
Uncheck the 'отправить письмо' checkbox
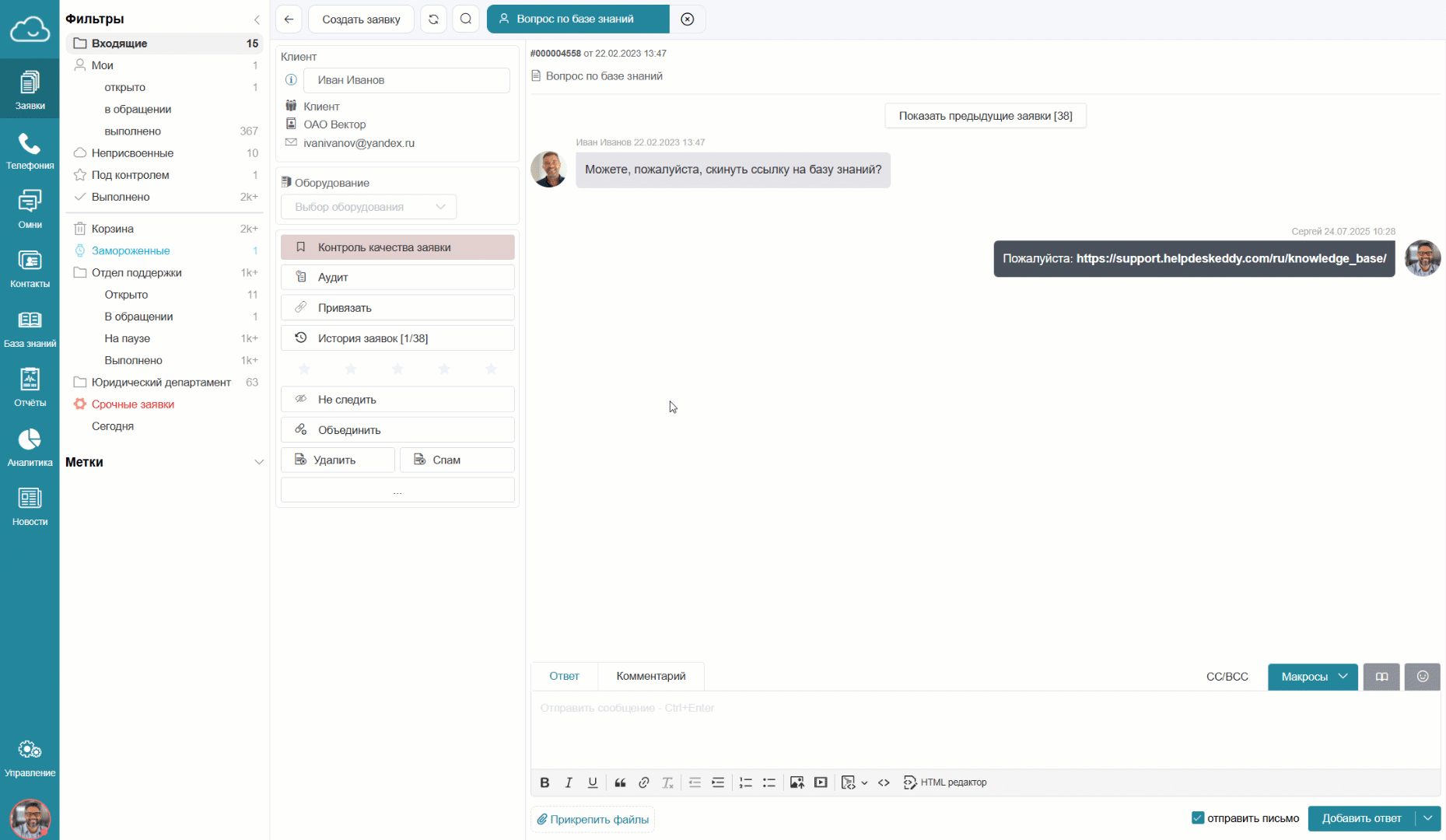[1198, 818]
